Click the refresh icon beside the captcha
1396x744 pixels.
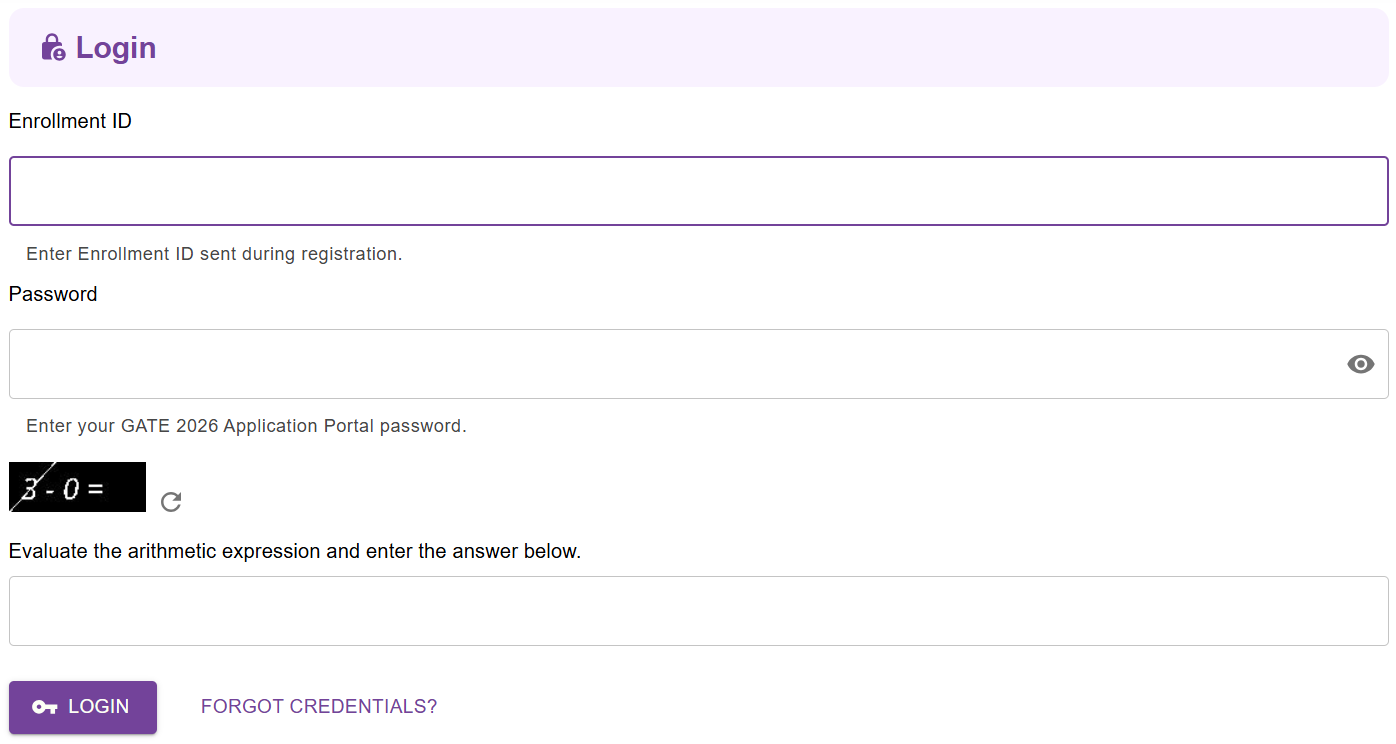click(170, 502)
